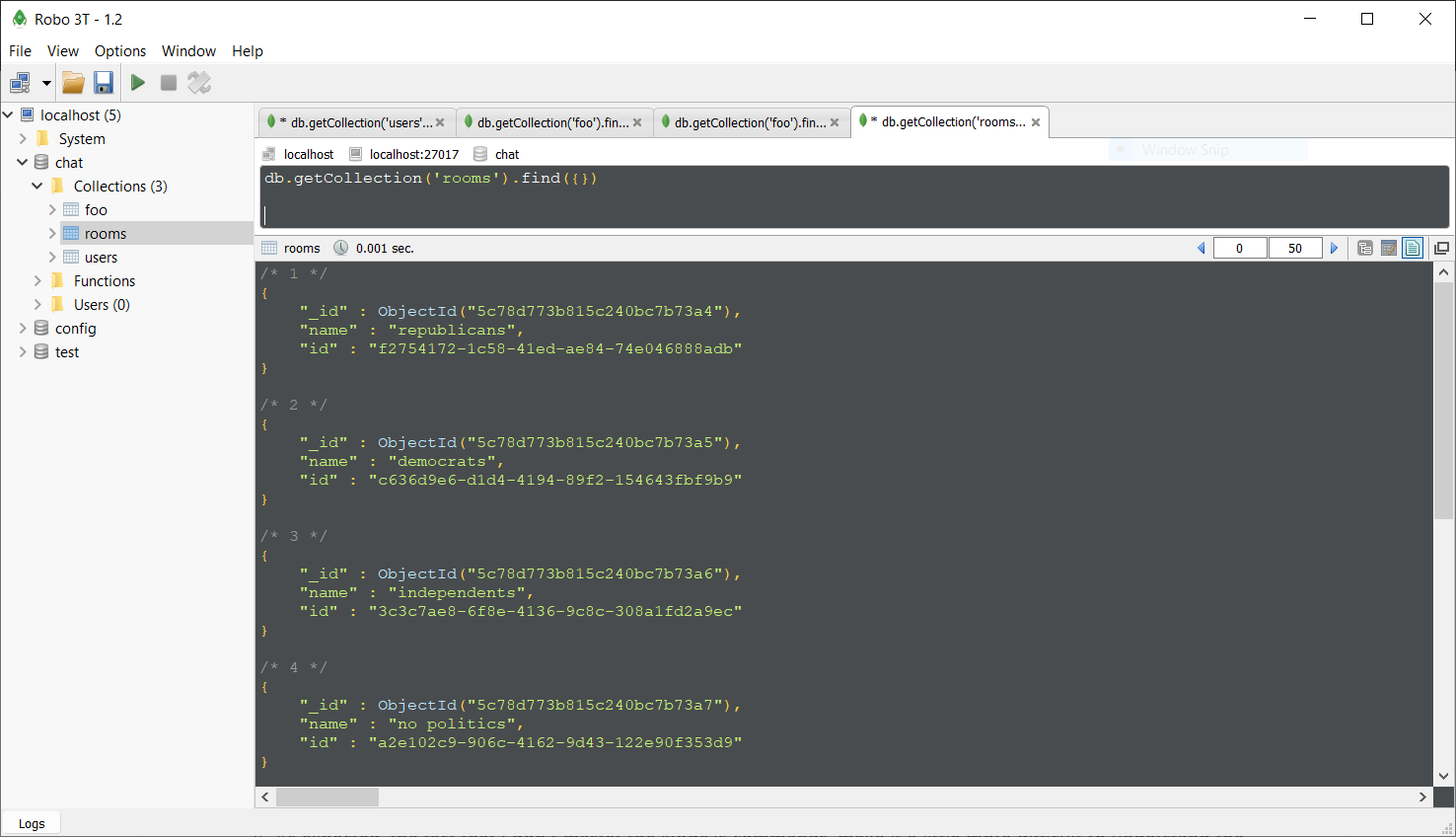
Task: Select the test database icon
Action: [x=41, y=351]
